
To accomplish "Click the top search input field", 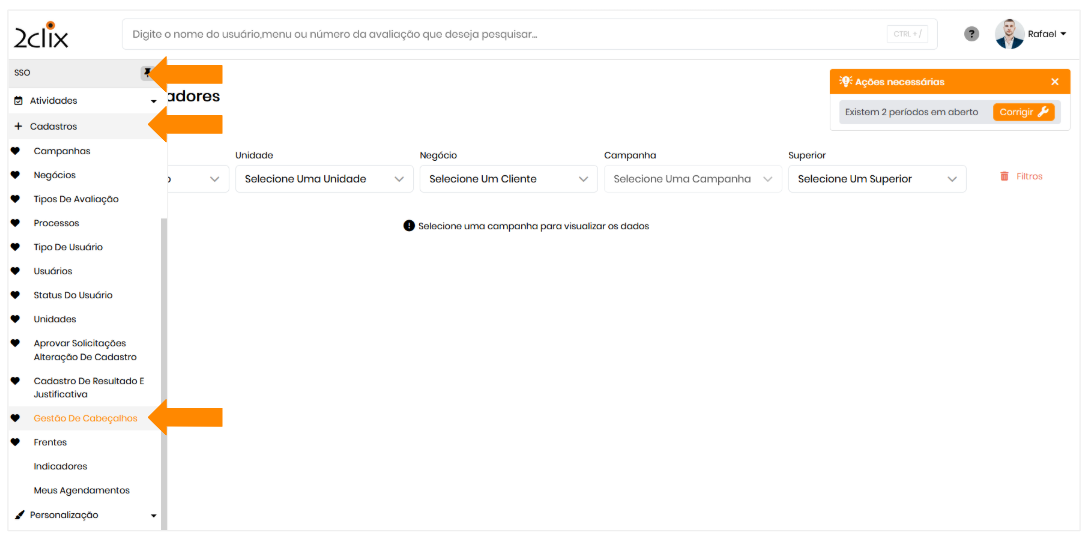I will pyautogui.click(x=500, y=34).
